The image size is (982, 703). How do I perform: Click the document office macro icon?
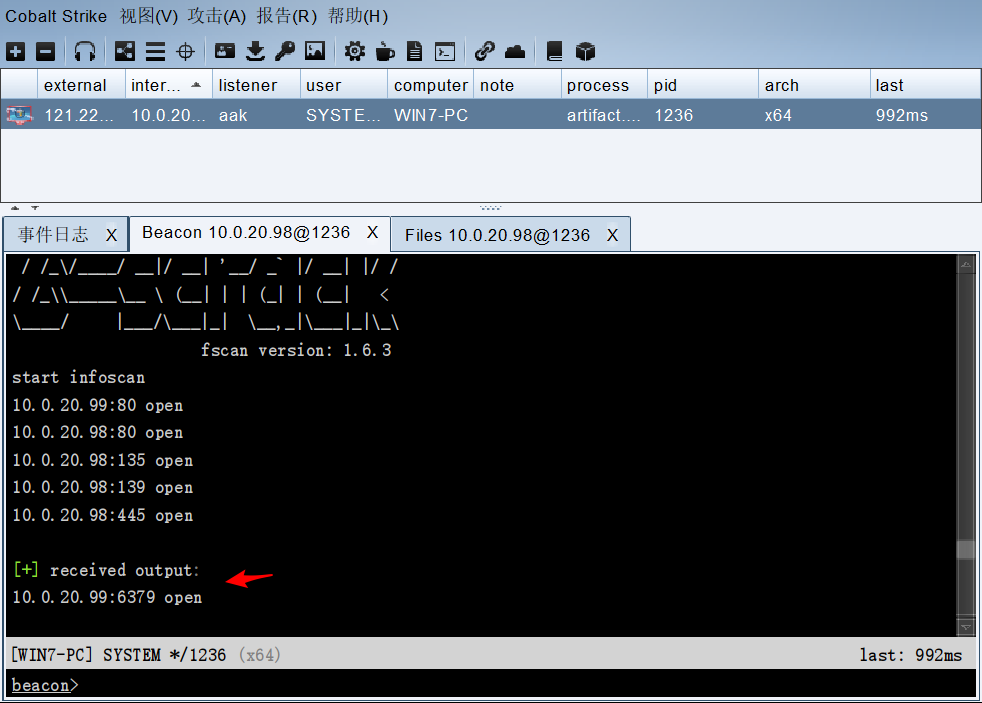tap(415, 51)
